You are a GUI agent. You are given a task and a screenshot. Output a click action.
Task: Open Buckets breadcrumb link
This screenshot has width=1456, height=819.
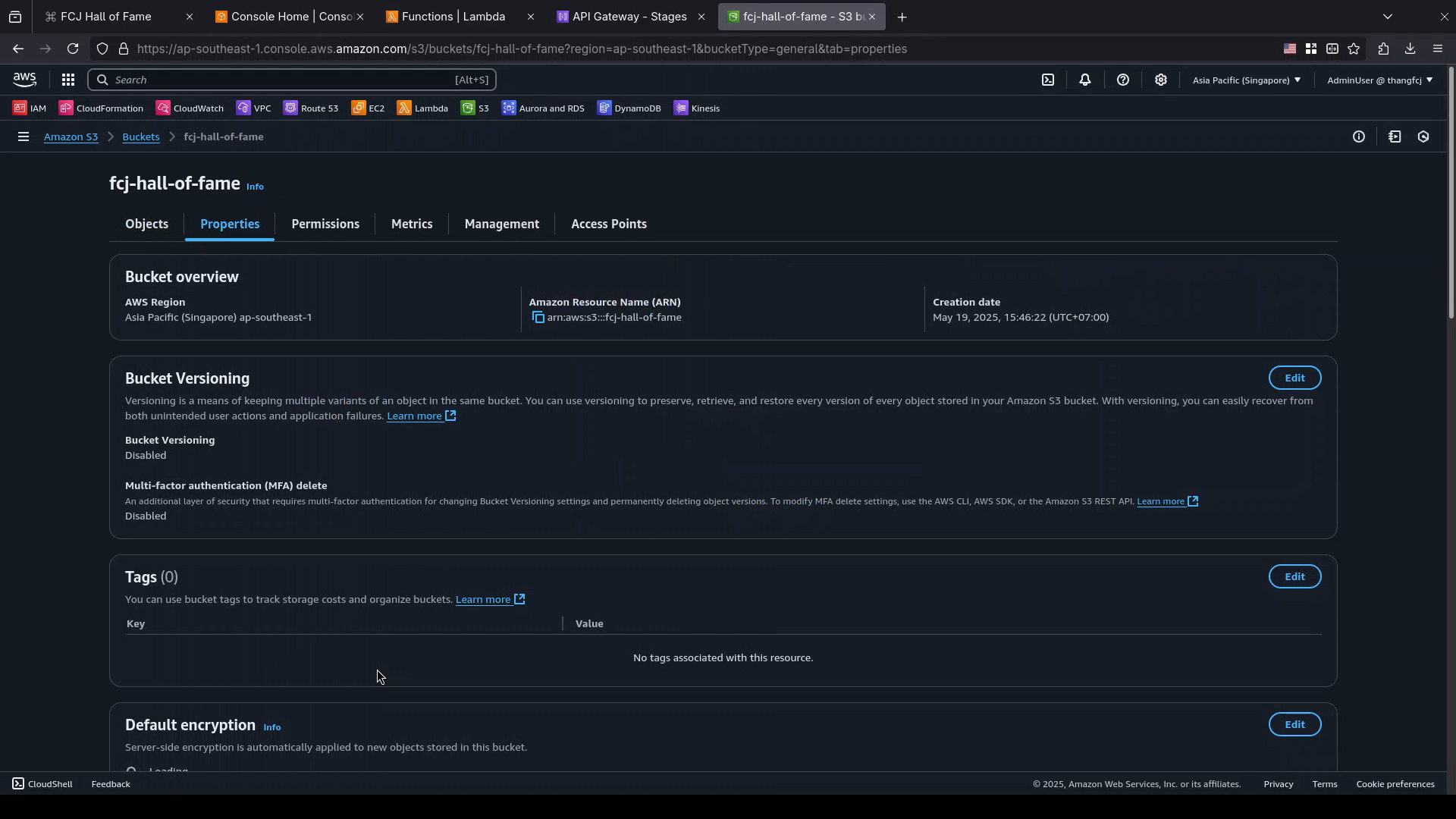click(141, 137)
